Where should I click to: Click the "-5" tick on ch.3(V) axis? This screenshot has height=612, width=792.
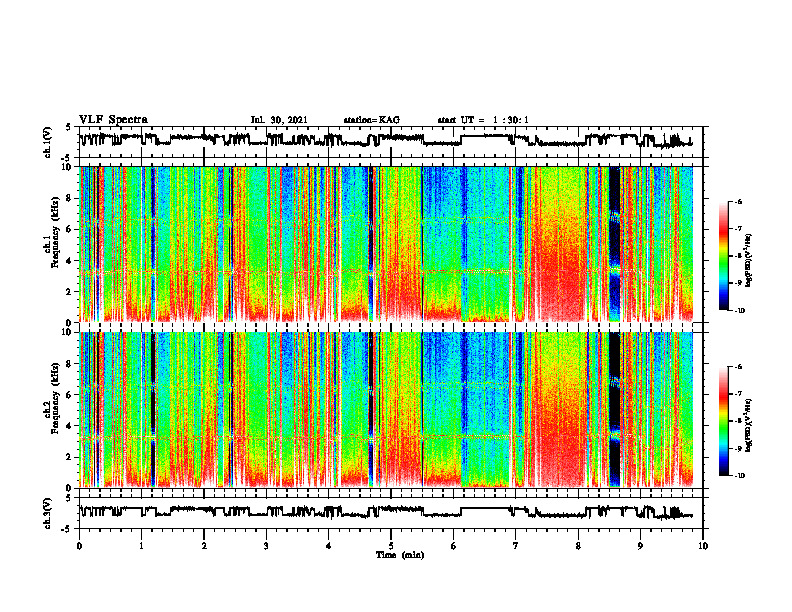point(67,529)
